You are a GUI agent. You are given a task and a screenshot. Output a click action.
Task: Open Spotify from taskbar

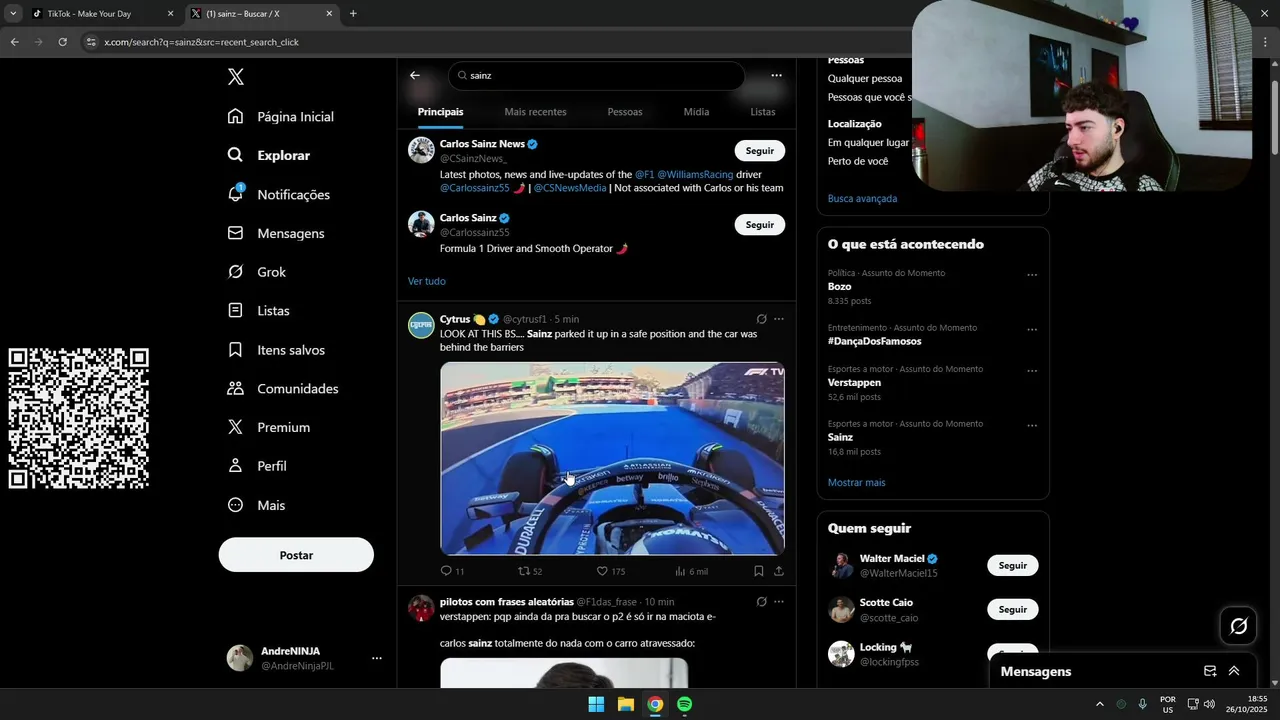684,704
